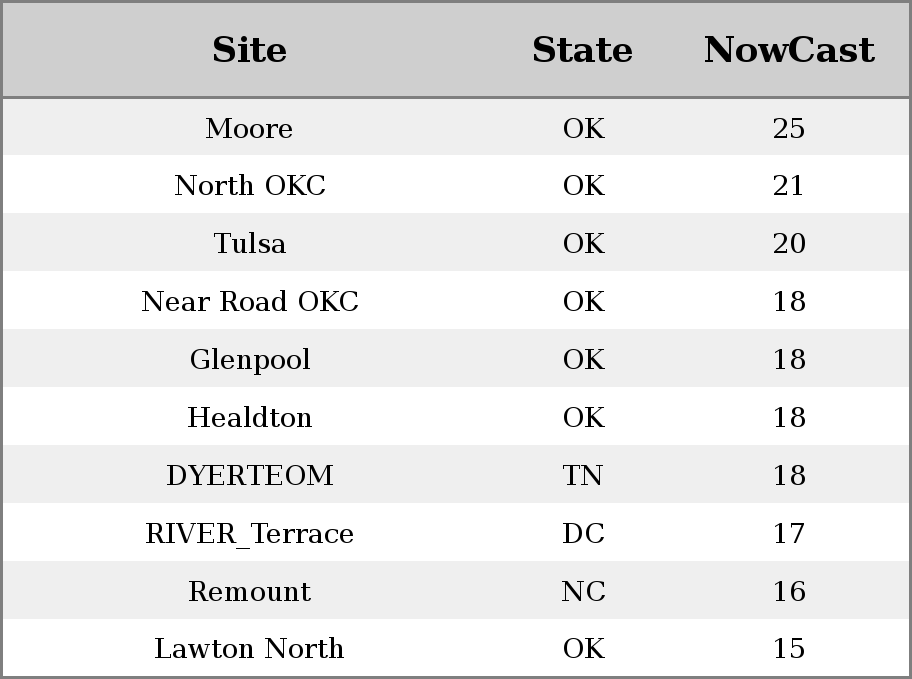Select the Lawton North row
This screenshot has height=679, width=912.
456,648
